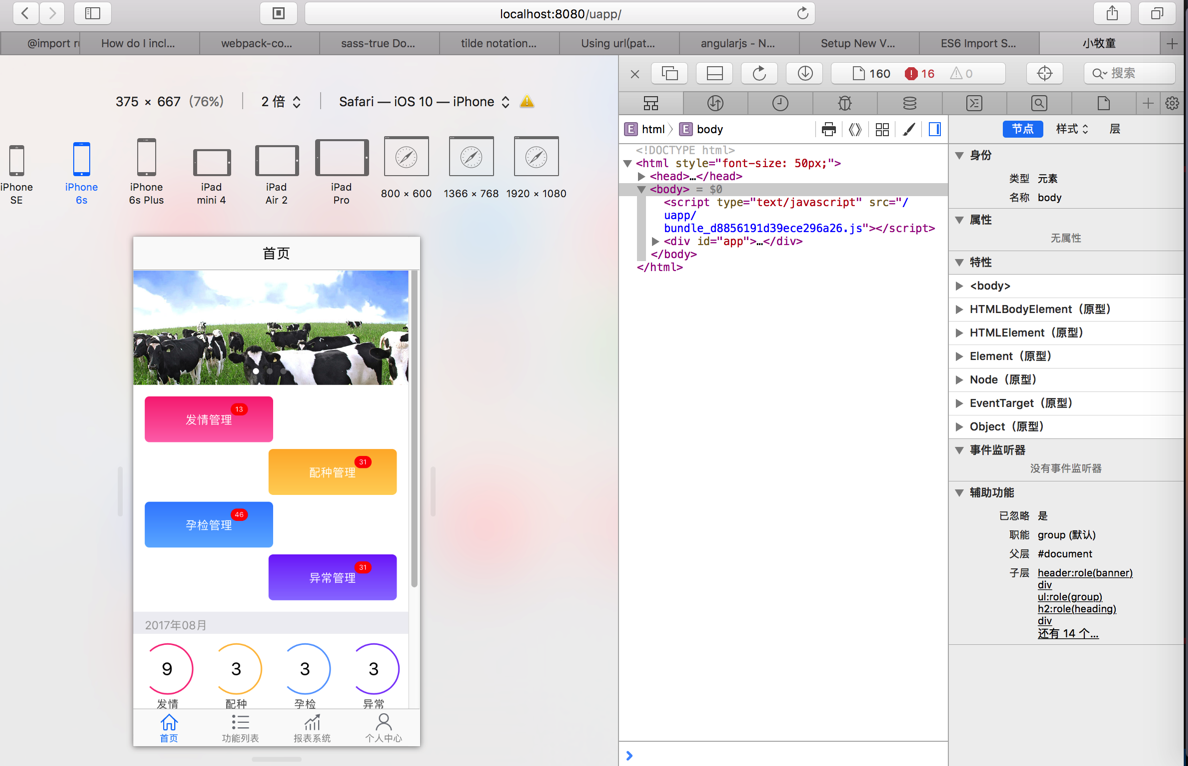This screenshot has height=766, width=1188.
Task: Add a new Safari tab
Action: (1173, 43)
